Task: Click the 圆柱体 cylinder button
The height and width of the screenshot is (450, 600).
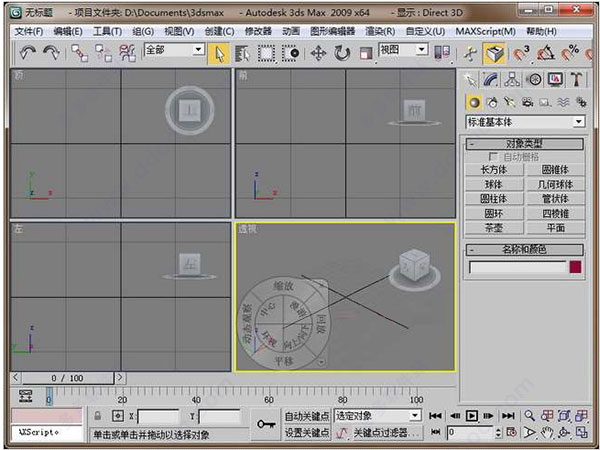Action: coord(494,199)
